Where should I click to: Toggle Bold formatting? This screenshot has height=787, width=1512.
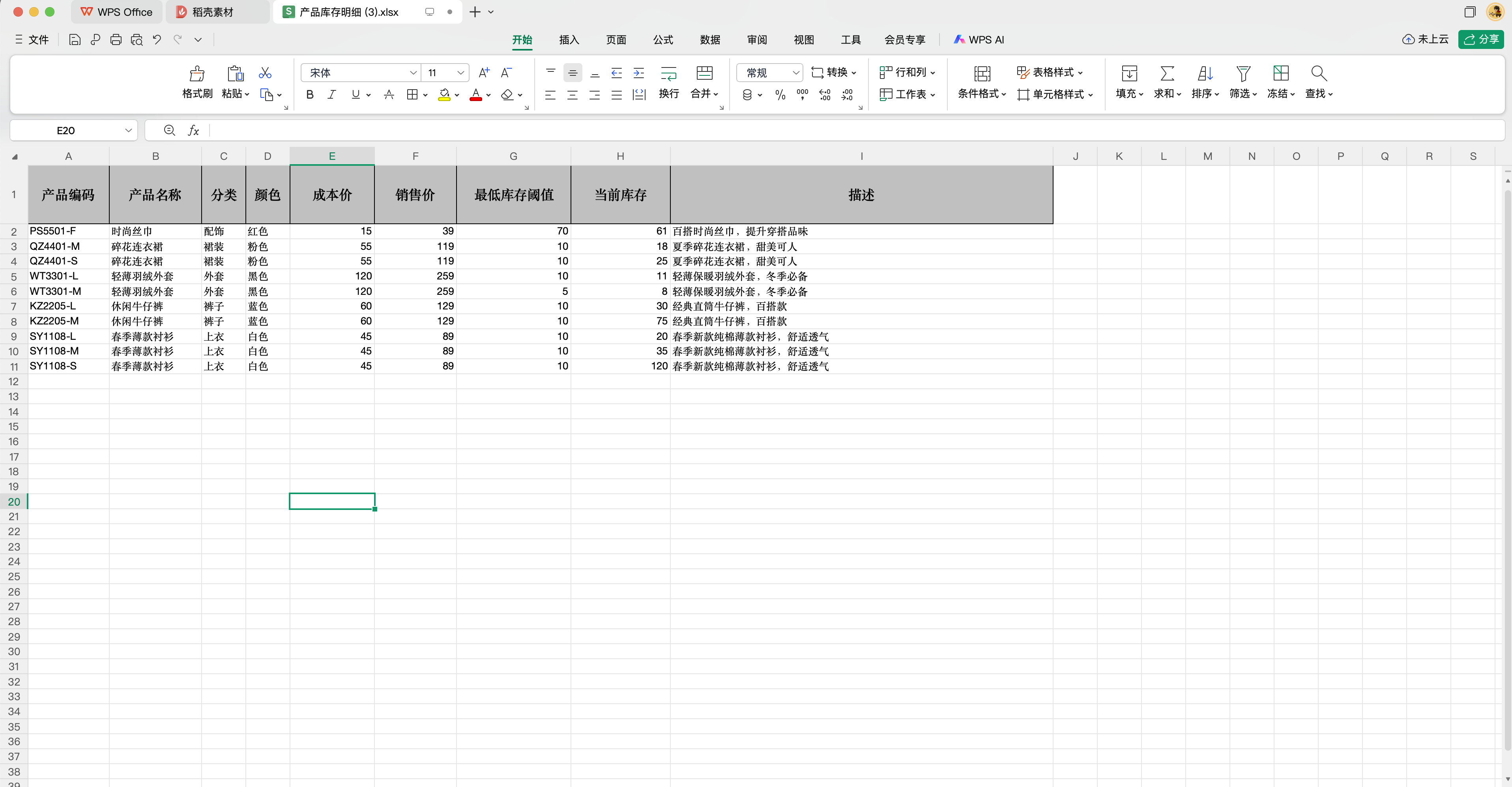coord(310,95)
